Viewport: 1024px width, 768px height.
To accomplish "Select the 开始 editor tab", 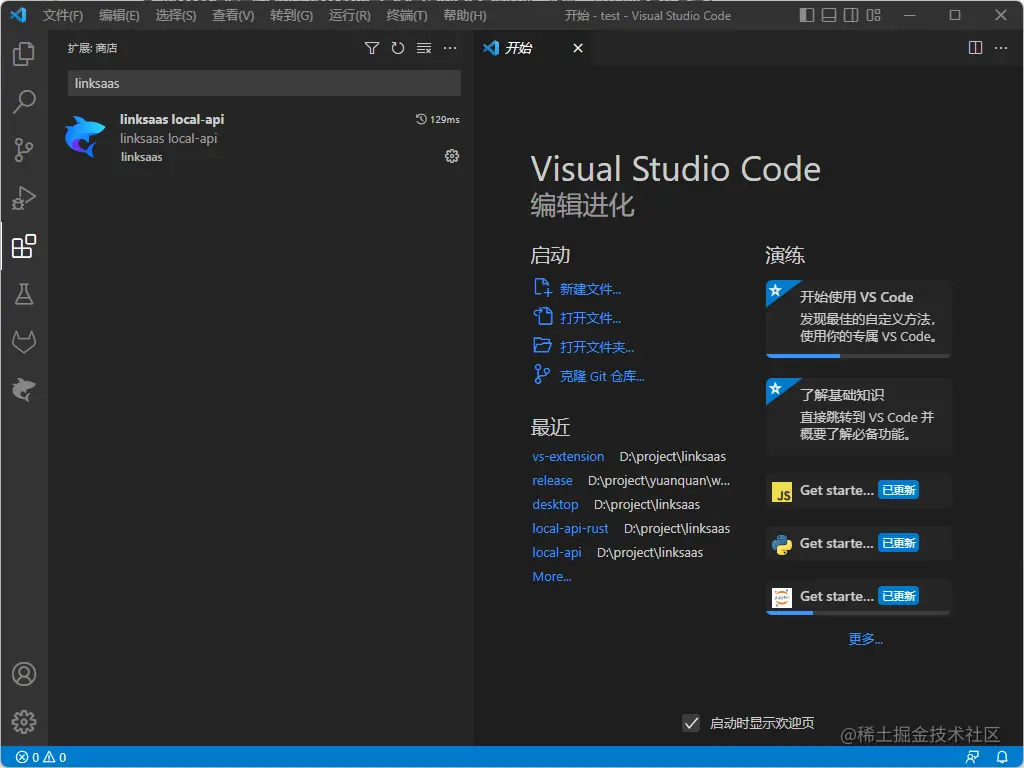I will pos(519,48).
